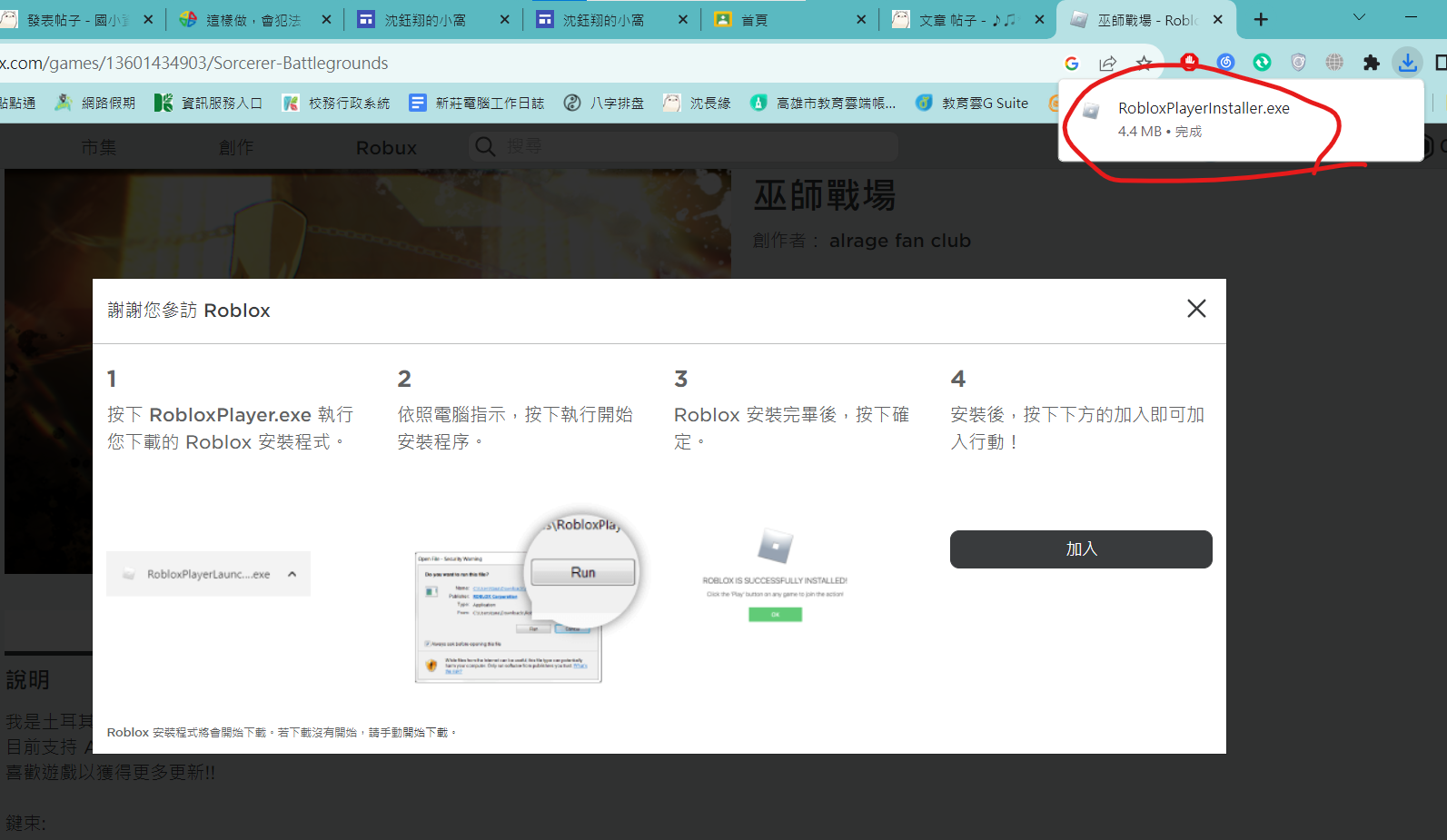Viewport: 1447px width, 840px height.
Task: Close the 謝謝您參訪 Roblox dialog
Action: [x=1196, y=309]
